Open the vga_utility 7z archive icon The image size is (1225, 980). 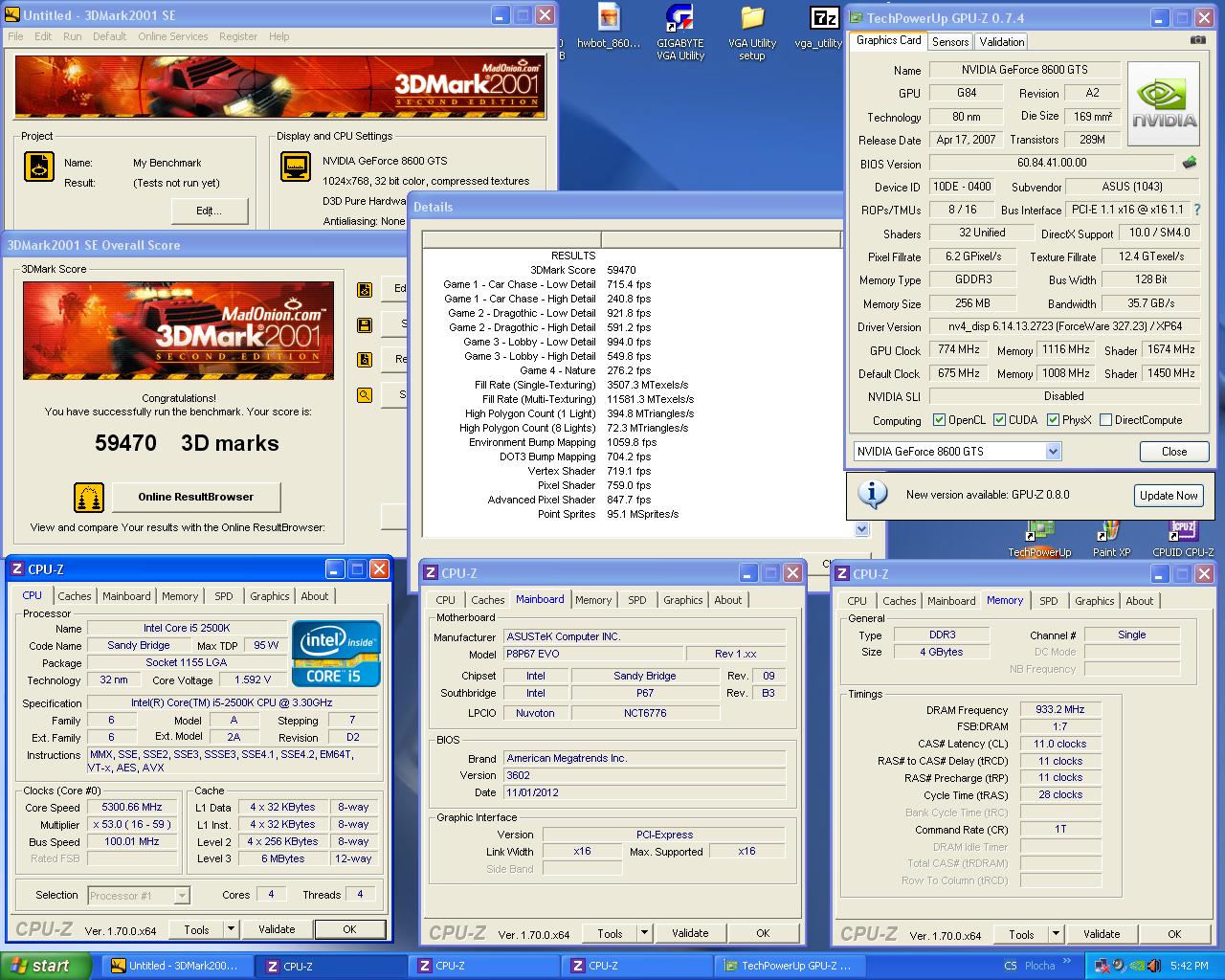tap(823, 27)
